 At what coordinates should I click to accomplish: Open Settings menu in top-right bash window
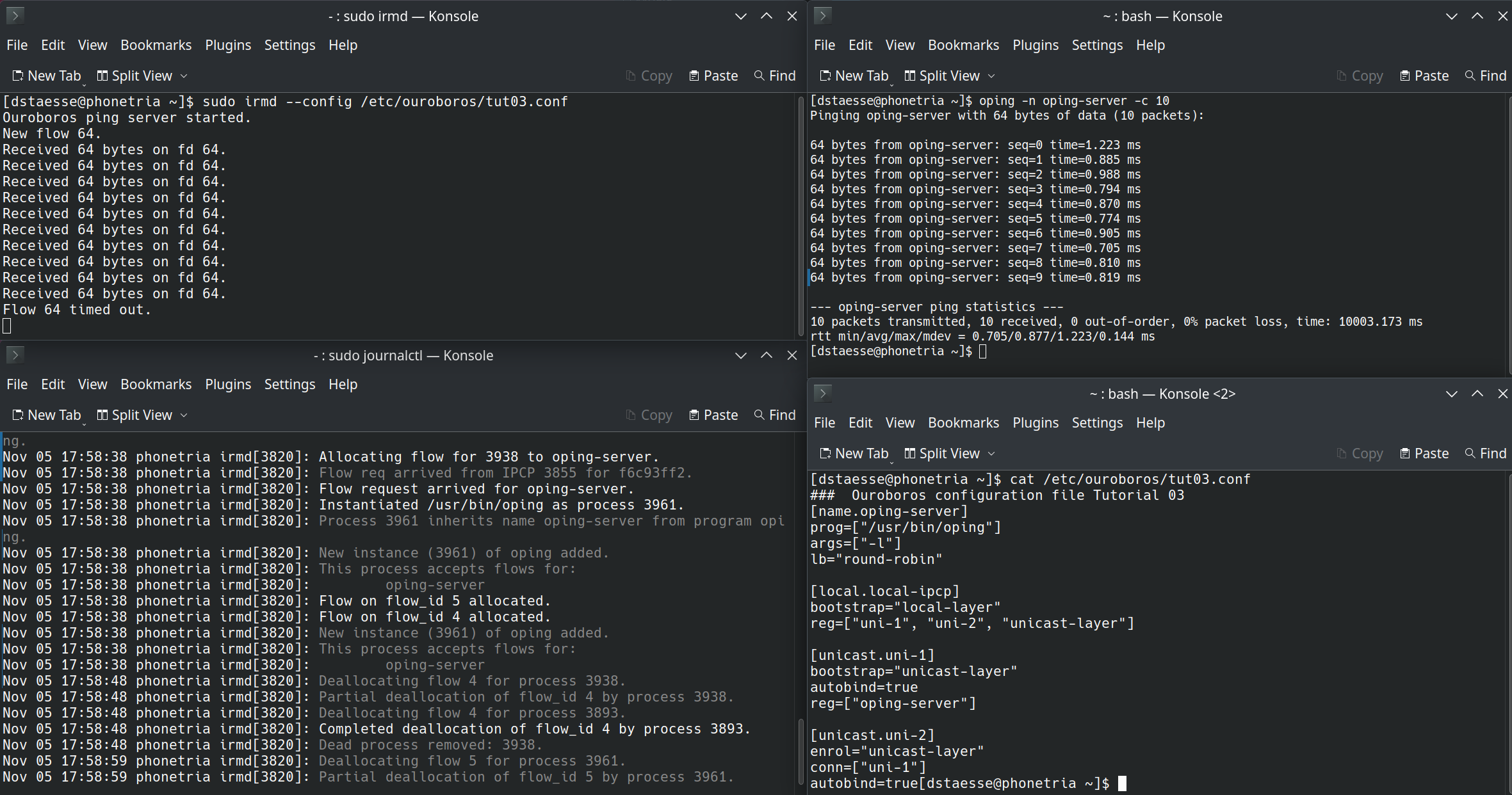click(1097, 45)
